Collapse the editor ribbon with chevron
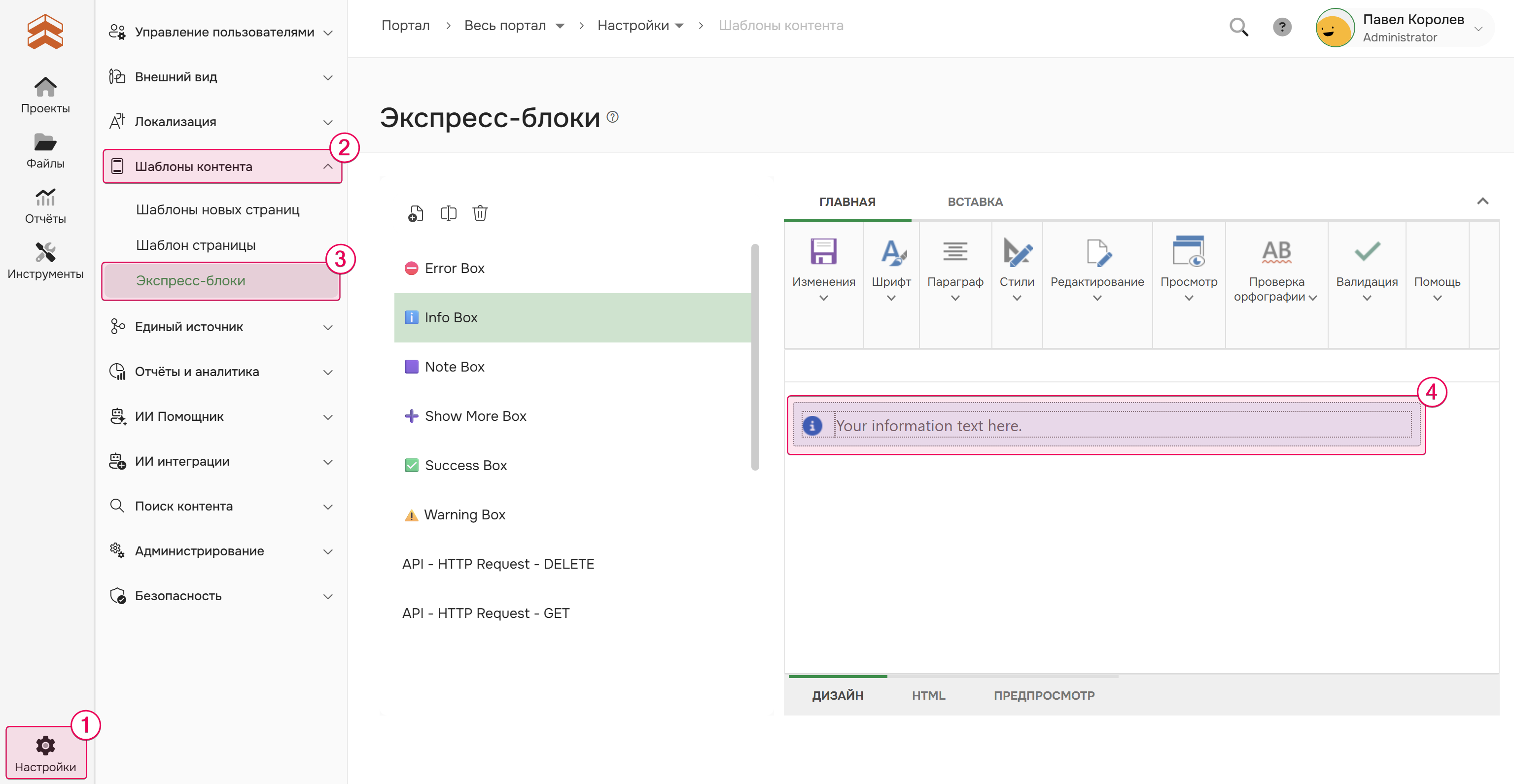The width and height of the screenshot is (1514, 784). pyautogui.click(x=1482, y=202)
